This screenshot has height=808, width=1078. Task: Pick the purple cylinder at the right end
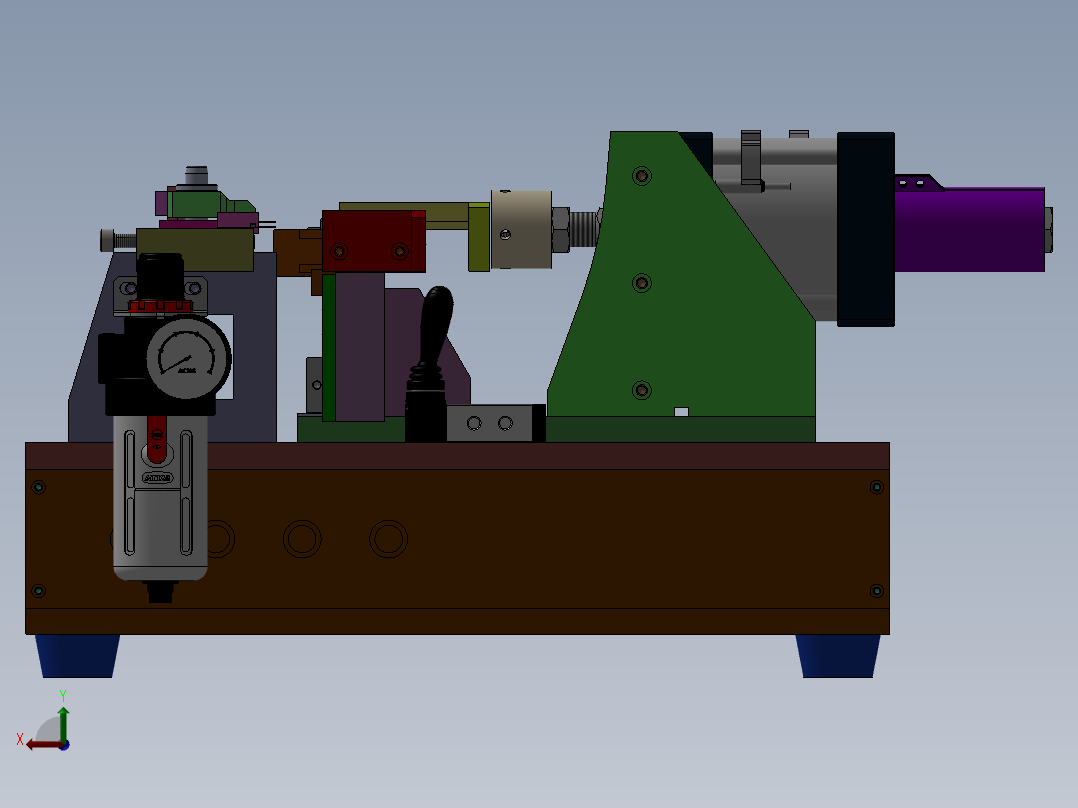969,230
